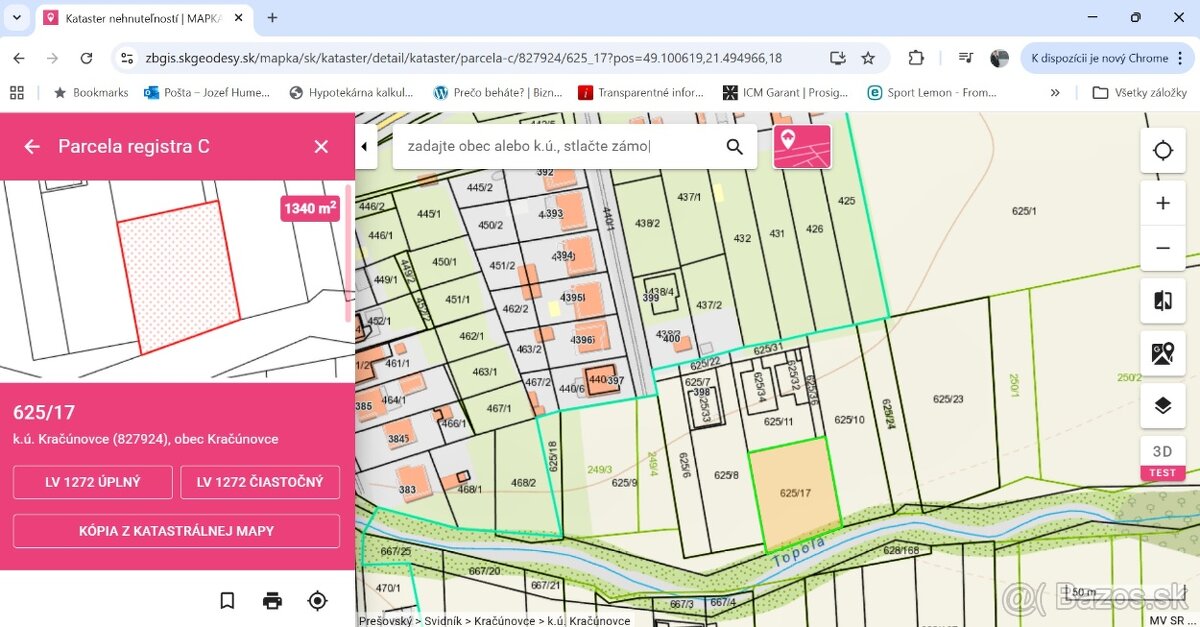Screen dimensions: 1200x627
Task: Click KÓPIA Z KATASTRÁLNEJ MAPY button
Action: 176,531
